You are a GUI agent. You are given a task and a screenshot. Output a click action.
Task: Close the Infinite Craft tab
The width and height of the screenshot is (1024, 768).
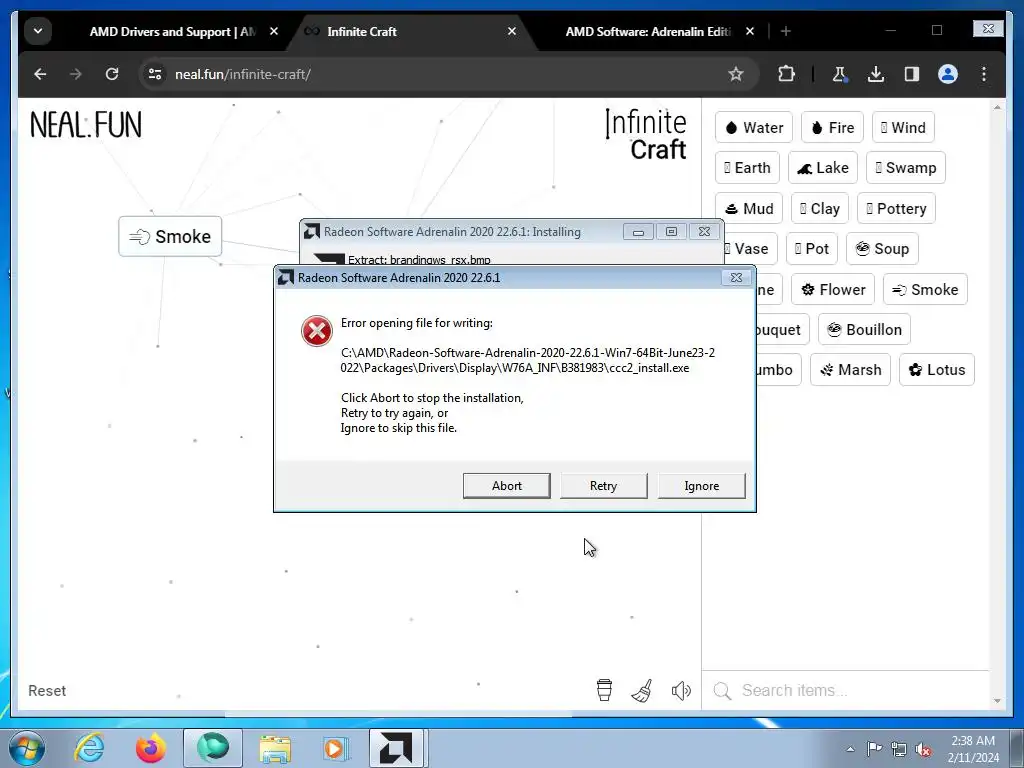[x=512, y=31]
